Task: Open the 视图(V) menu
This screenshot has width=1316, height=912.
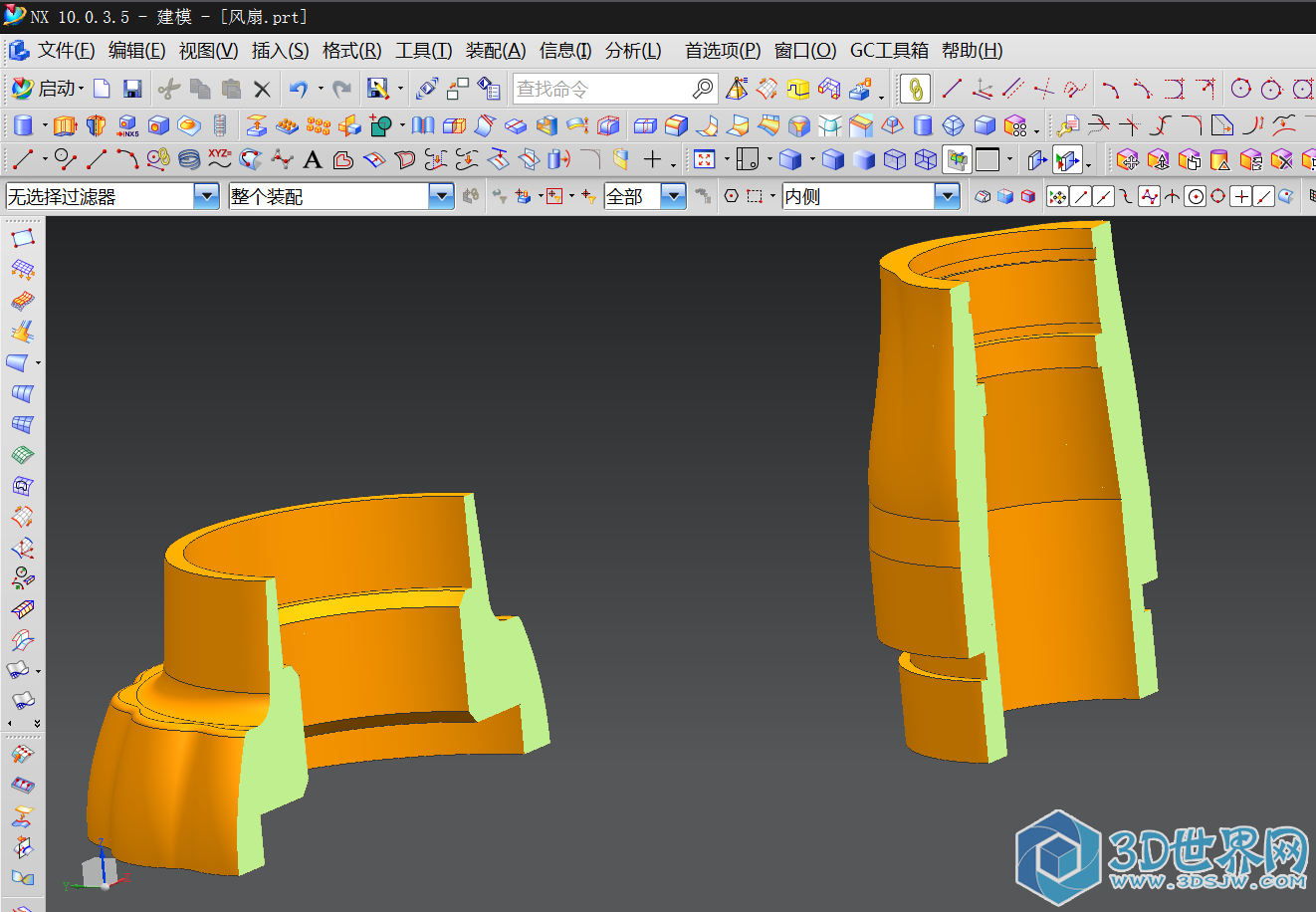Action: pyautogui.click(x=208, y=50)
